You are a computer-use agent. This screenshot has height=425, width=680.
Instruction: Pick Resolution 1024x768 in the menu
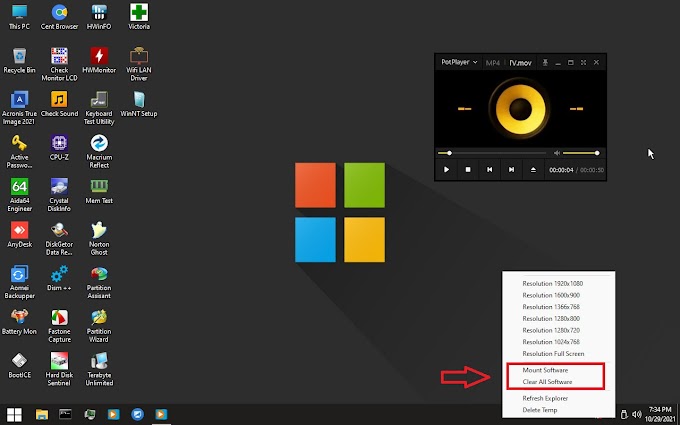[559, 342]
